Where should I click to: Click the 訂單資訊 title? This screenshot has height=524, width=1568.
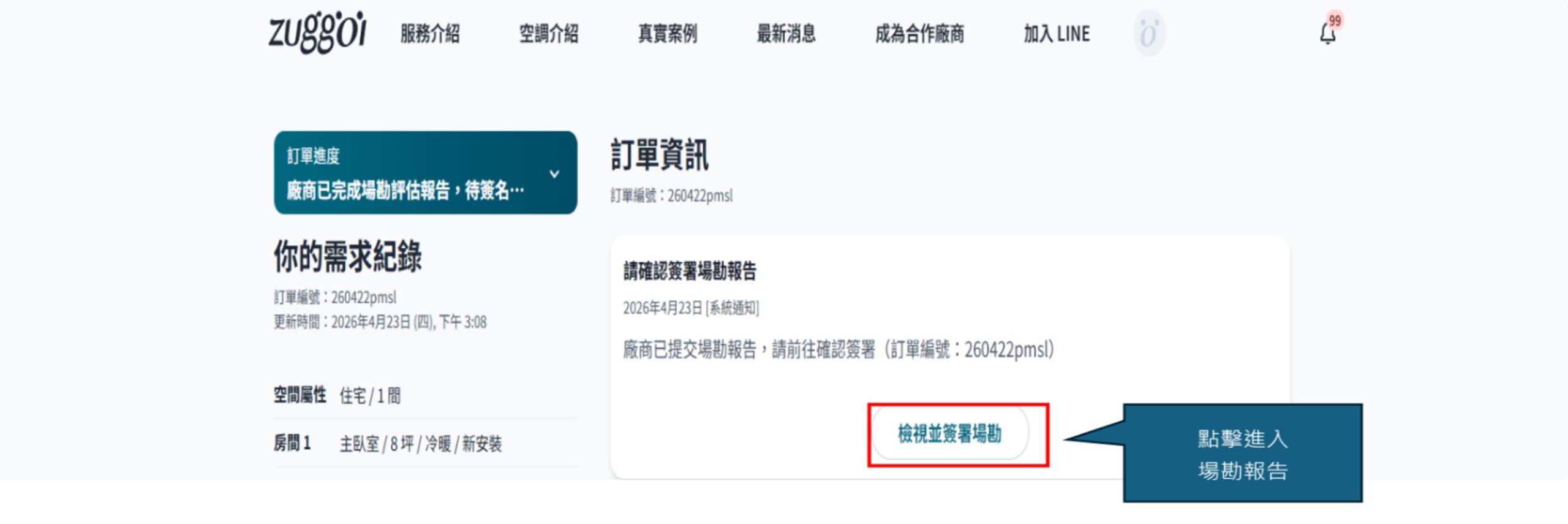(x=660, y=154)
